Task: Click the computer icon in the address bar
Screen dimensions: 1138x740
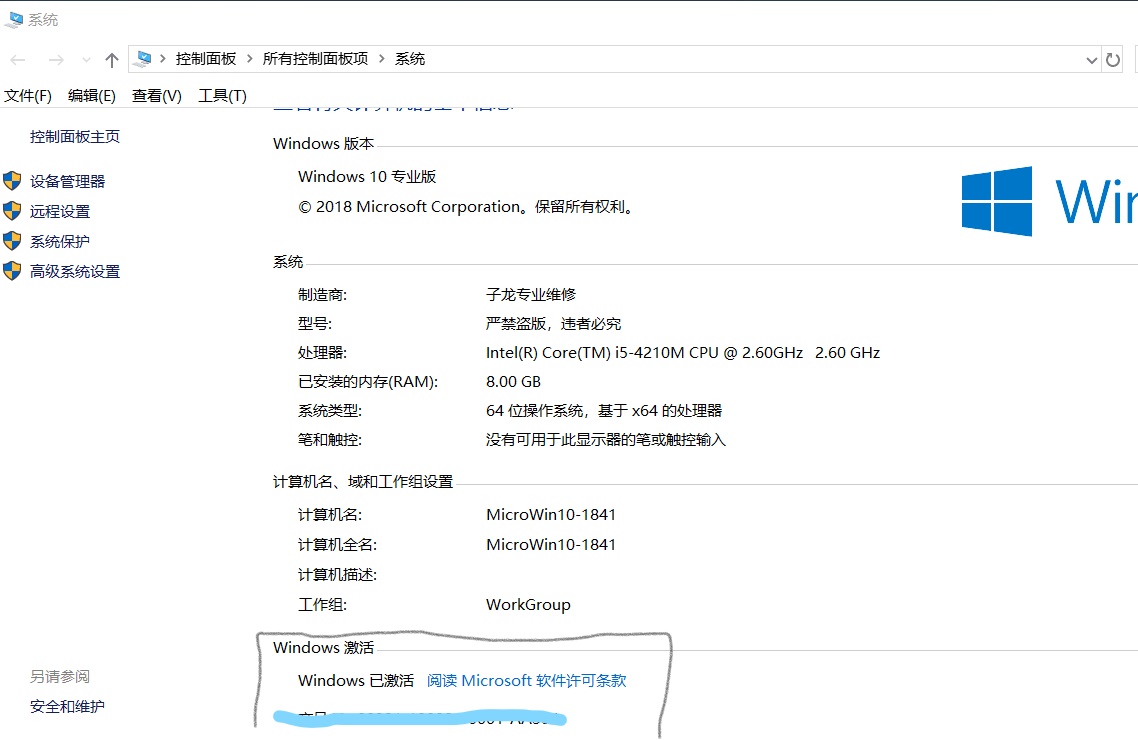Action: pos(142,58)
